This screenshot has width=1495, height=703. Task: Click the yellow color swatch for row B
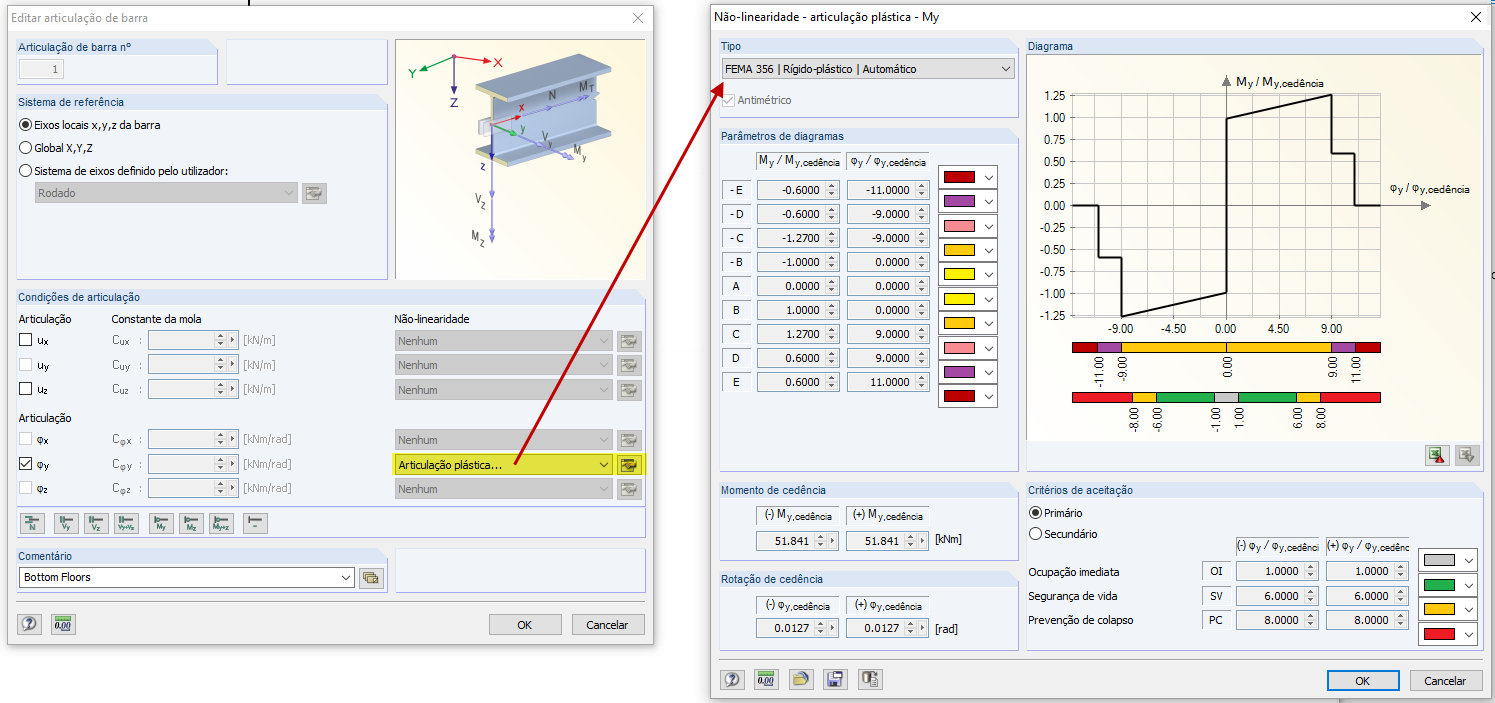tap(959, 299)
